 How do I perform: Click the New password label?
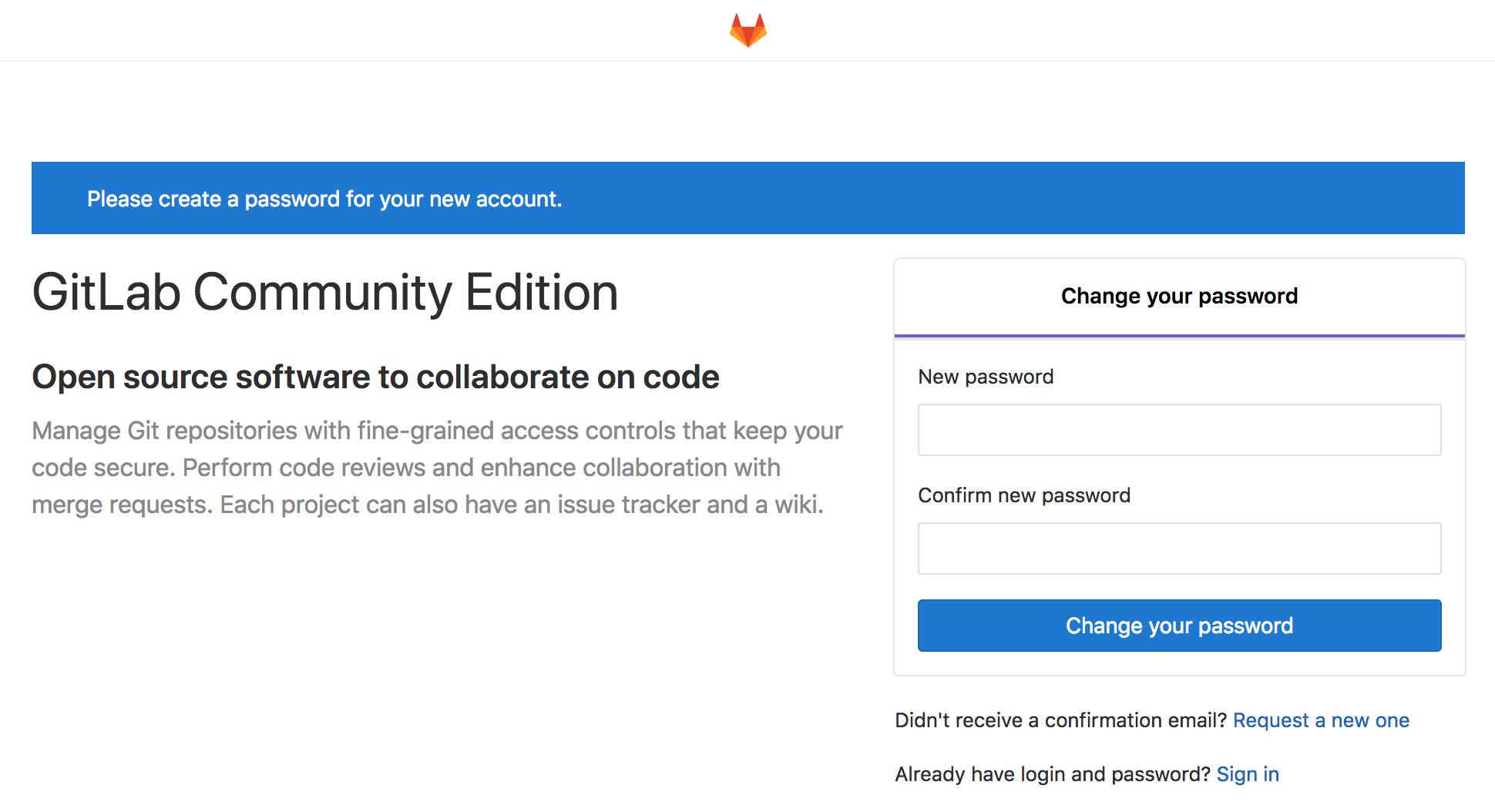(985, 377)
